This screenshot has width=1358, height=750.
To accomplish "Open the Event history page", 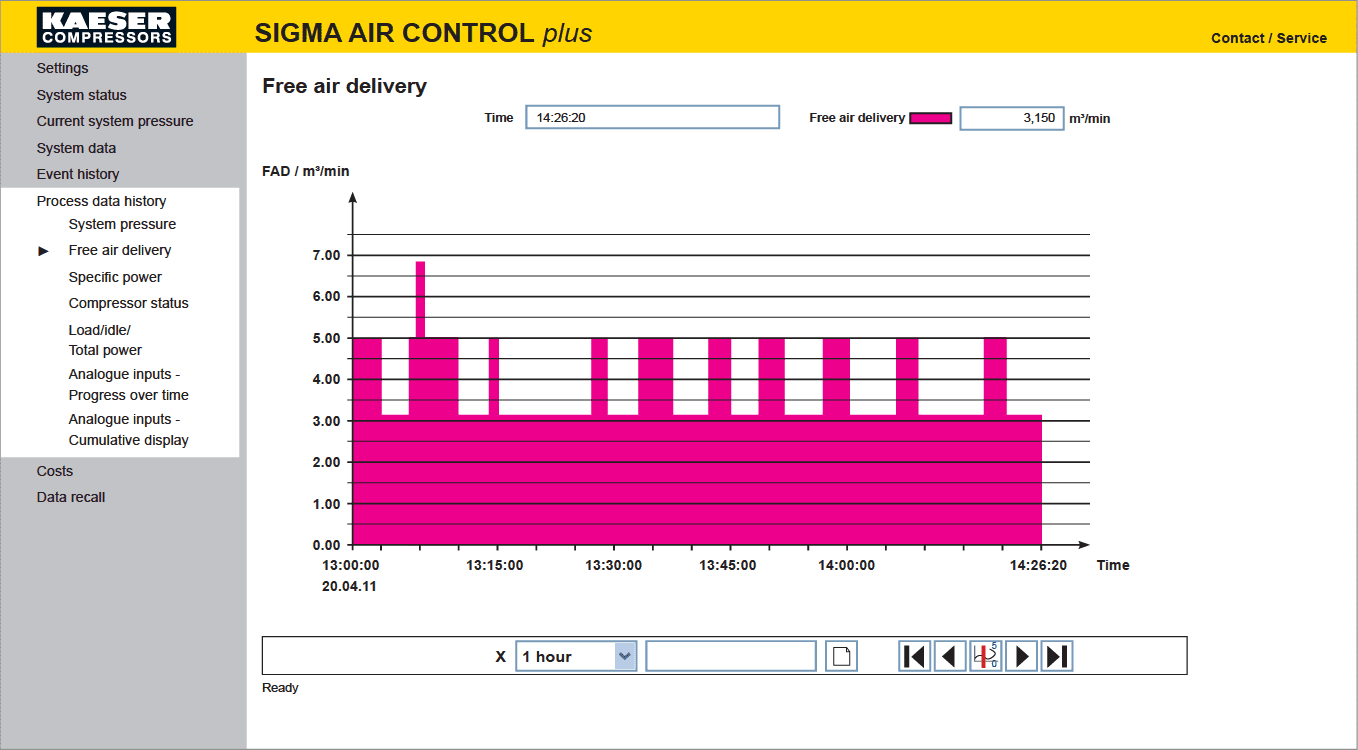I will point(78,174).
